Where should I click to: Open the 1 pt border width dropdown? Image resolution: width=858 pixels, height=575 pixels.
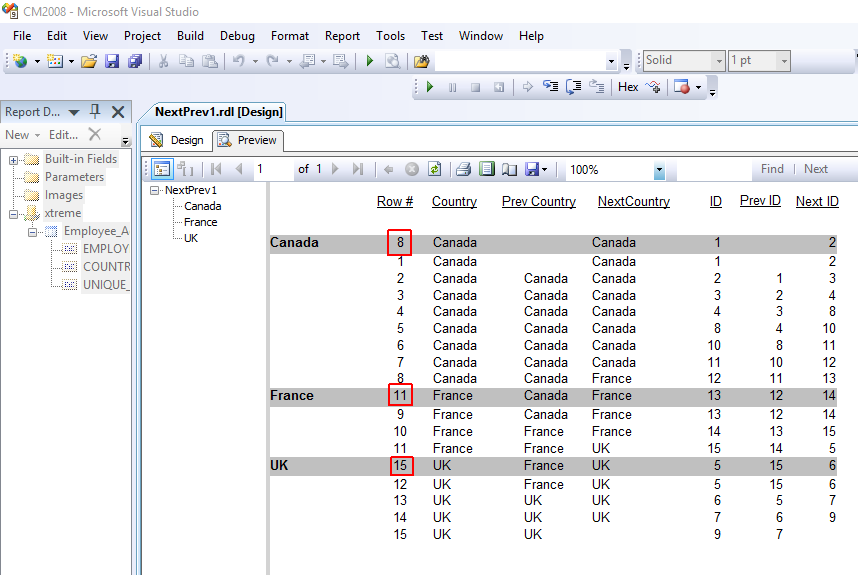click(784, 61)
